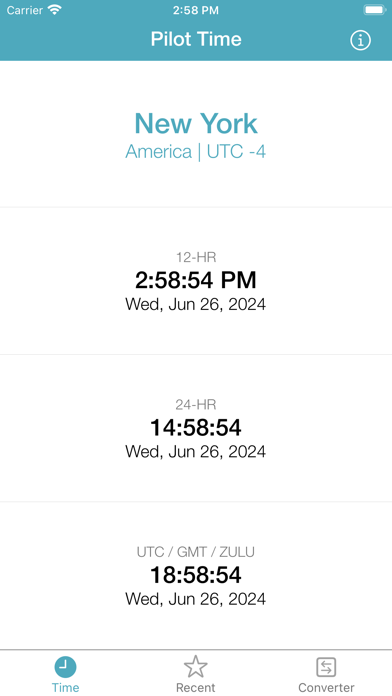Screen dimensions: 392x696
Task: Tap the battery indicator icon
Action: (375, 10)
